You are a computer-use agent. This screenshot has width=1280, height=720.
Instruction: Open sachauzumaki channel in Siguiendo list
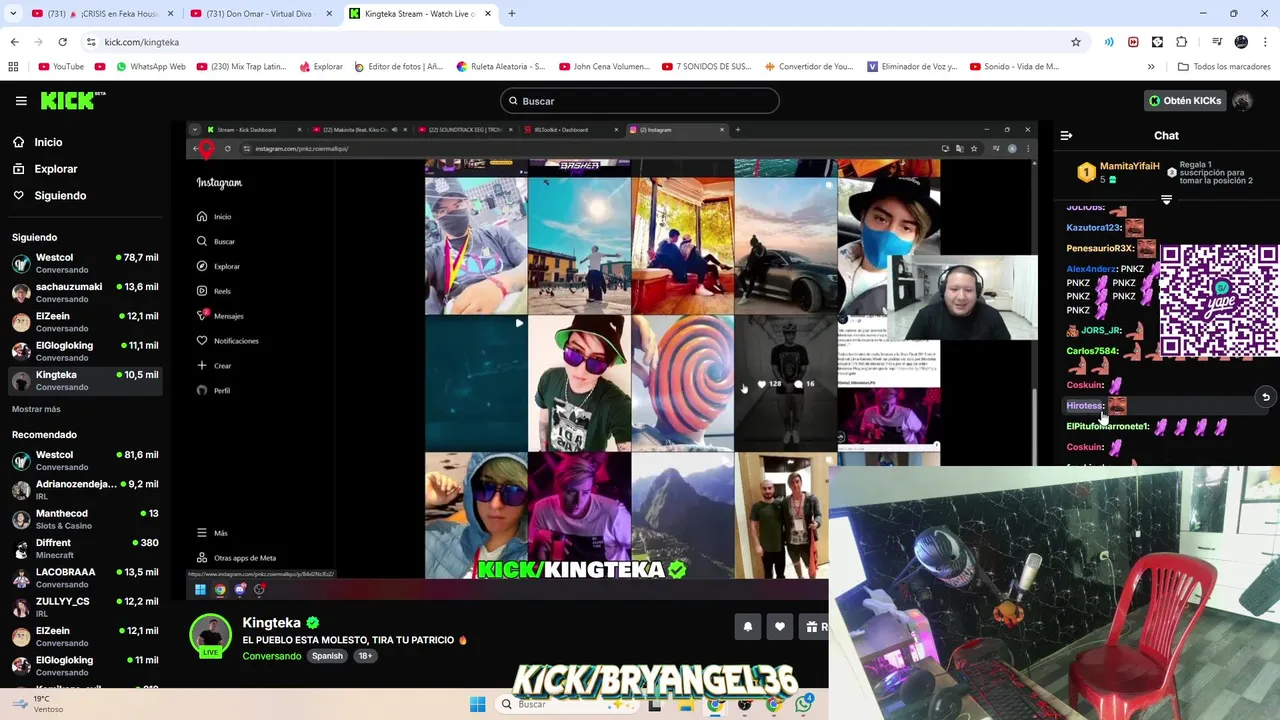(x=85, y=292)
